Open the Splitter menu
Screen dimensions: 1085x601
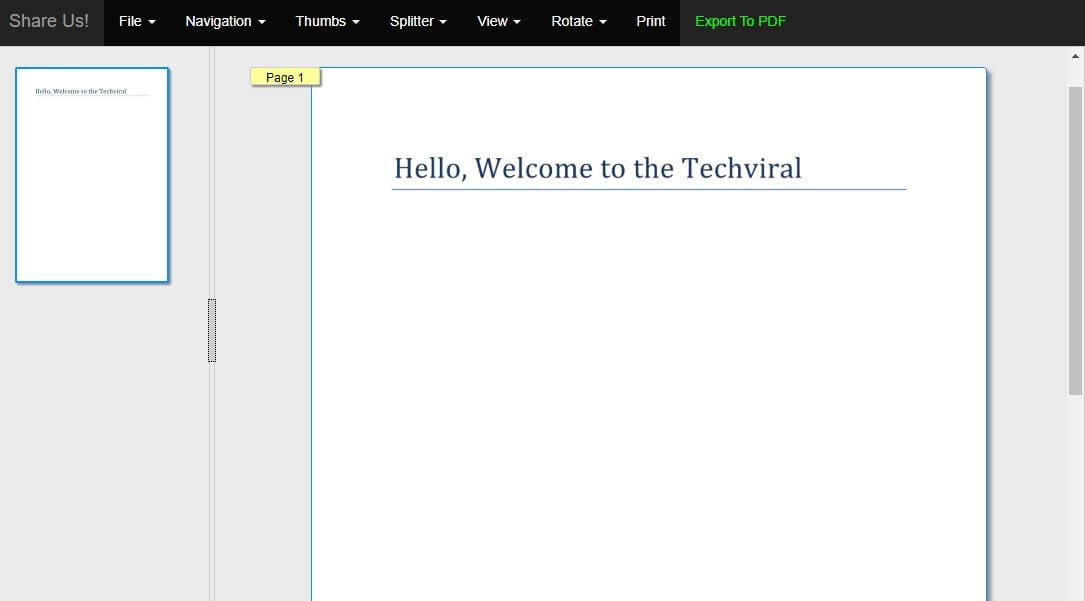[418, 21]
